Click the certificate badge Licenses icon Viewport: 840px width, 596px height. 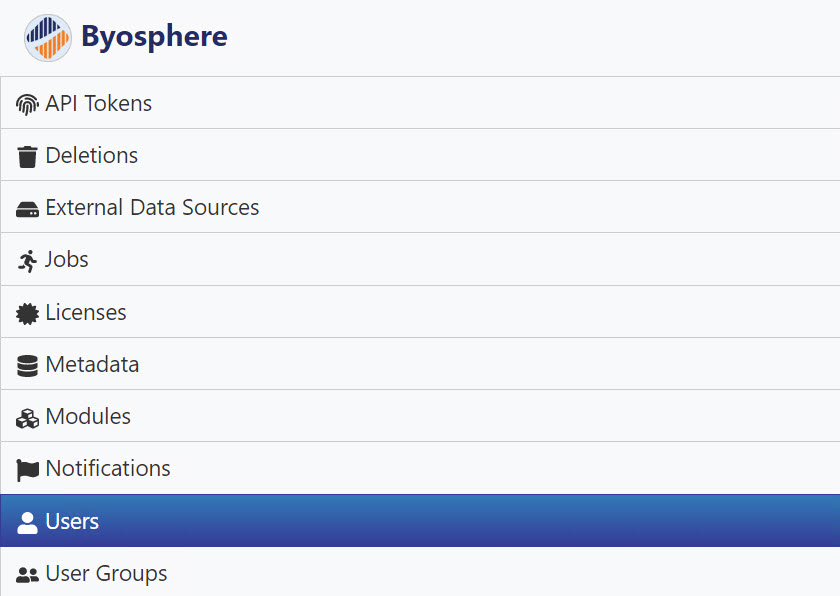(x=27, y=313)
